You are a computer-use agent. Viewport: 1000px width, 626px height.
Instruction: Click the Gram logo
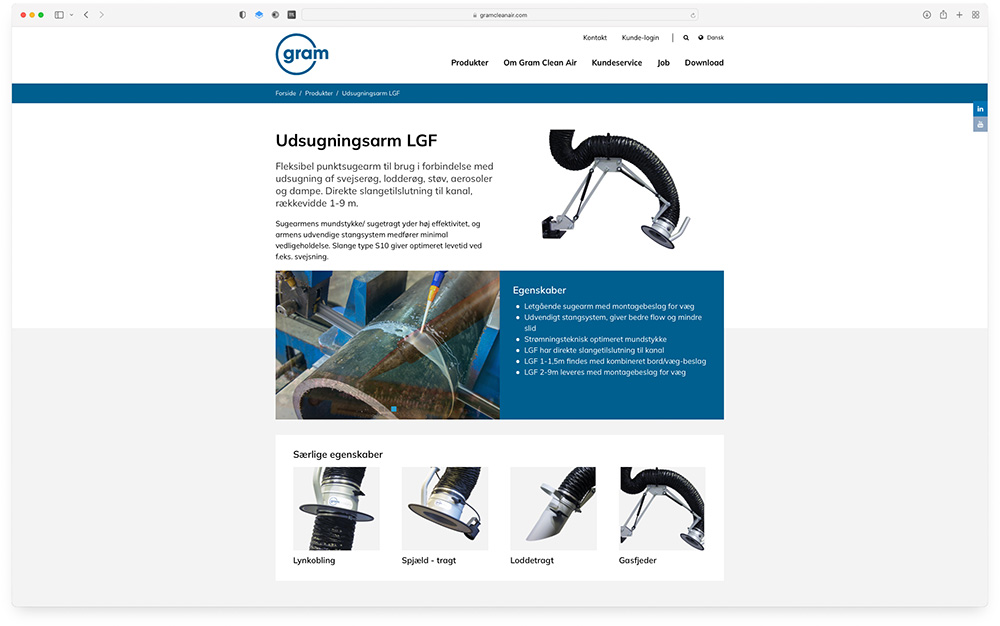click(x=302, y=54)
